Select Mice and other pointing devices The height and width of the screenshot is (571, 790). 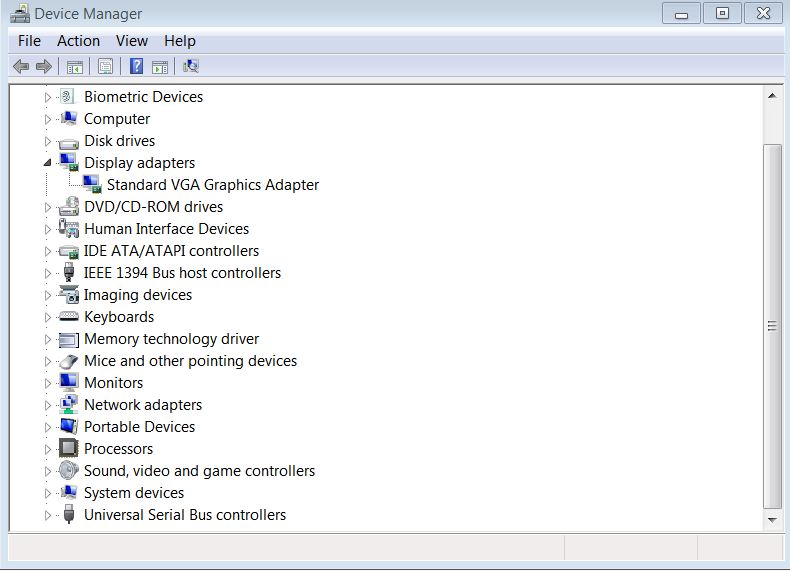(190, 360)
